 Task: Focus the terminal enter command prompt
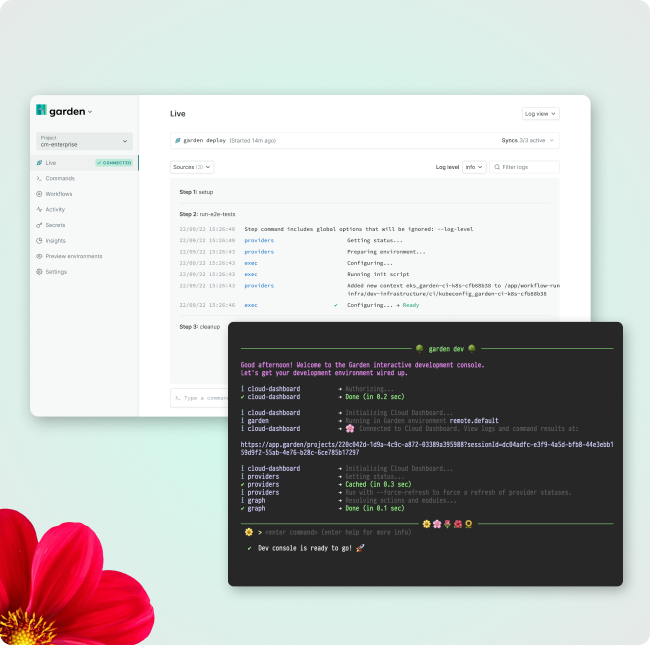(x=330, y=532)
